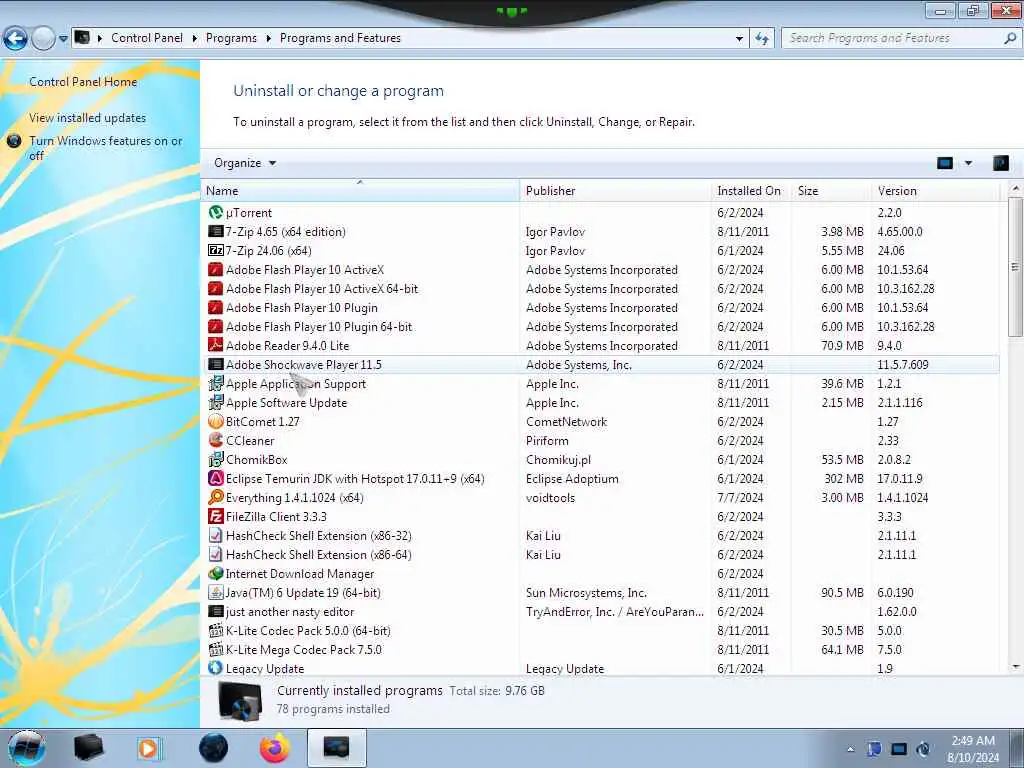Viewport: 1024px width, 768px height.
Task: Select Adobe Shockwave Player 11.5 row
Action: coord(601,364)
